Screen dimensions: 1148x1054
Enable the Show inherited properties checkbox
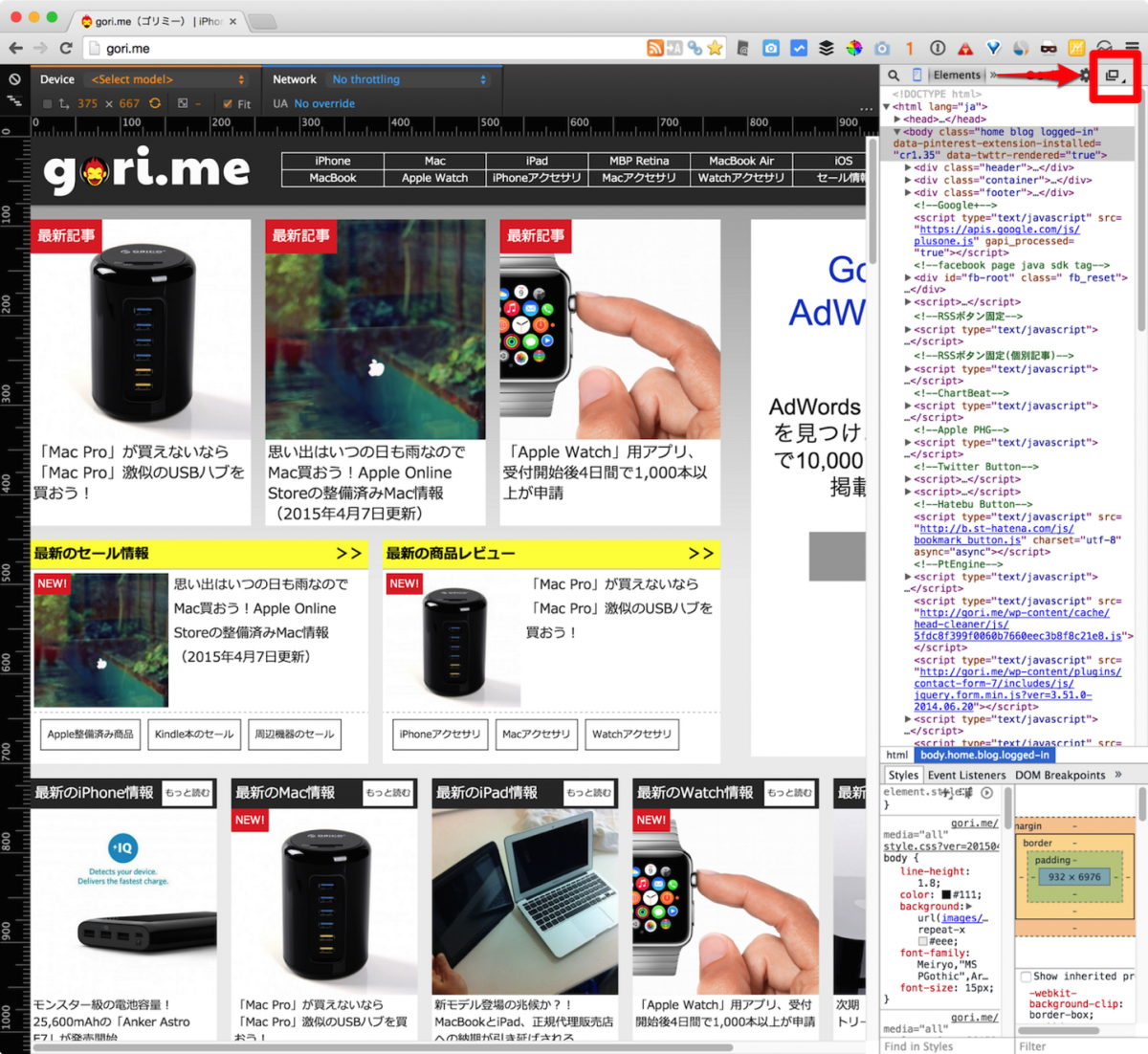[1026, 976]
